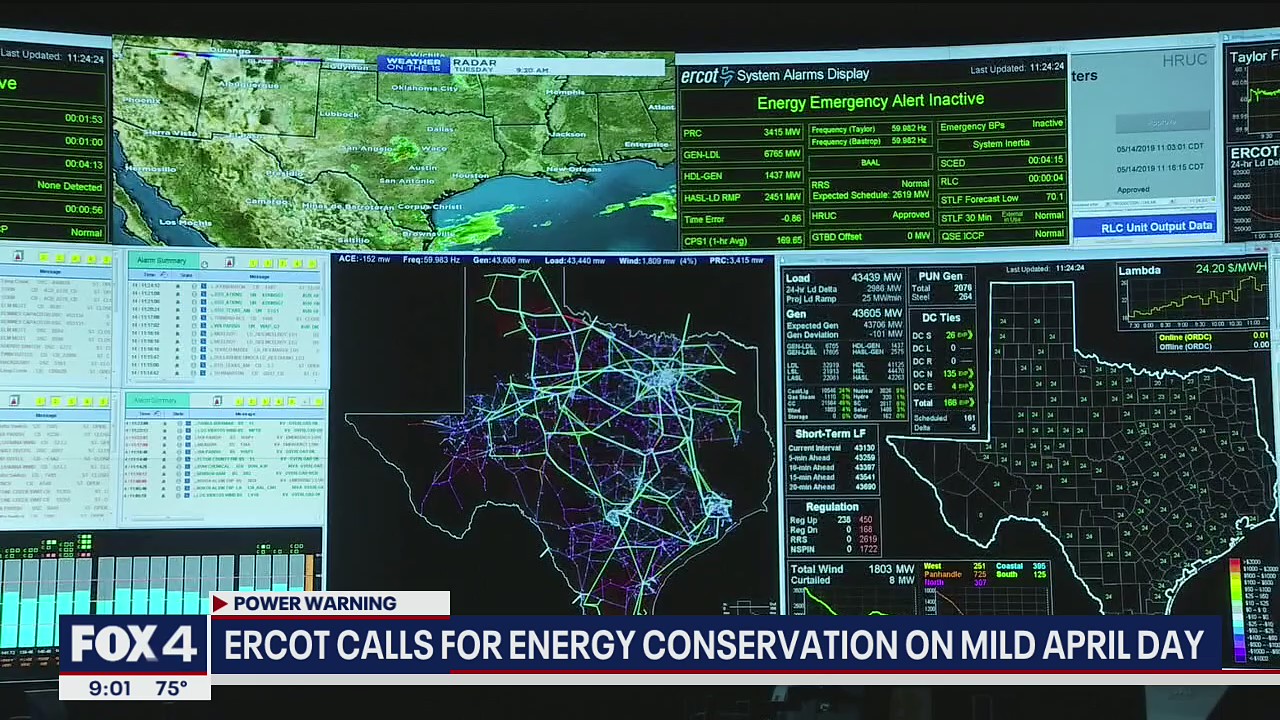1280x720 pixels.
Task: Click the Freq: 59.983 Hz readout above grid map
Action: click(432, 259)
